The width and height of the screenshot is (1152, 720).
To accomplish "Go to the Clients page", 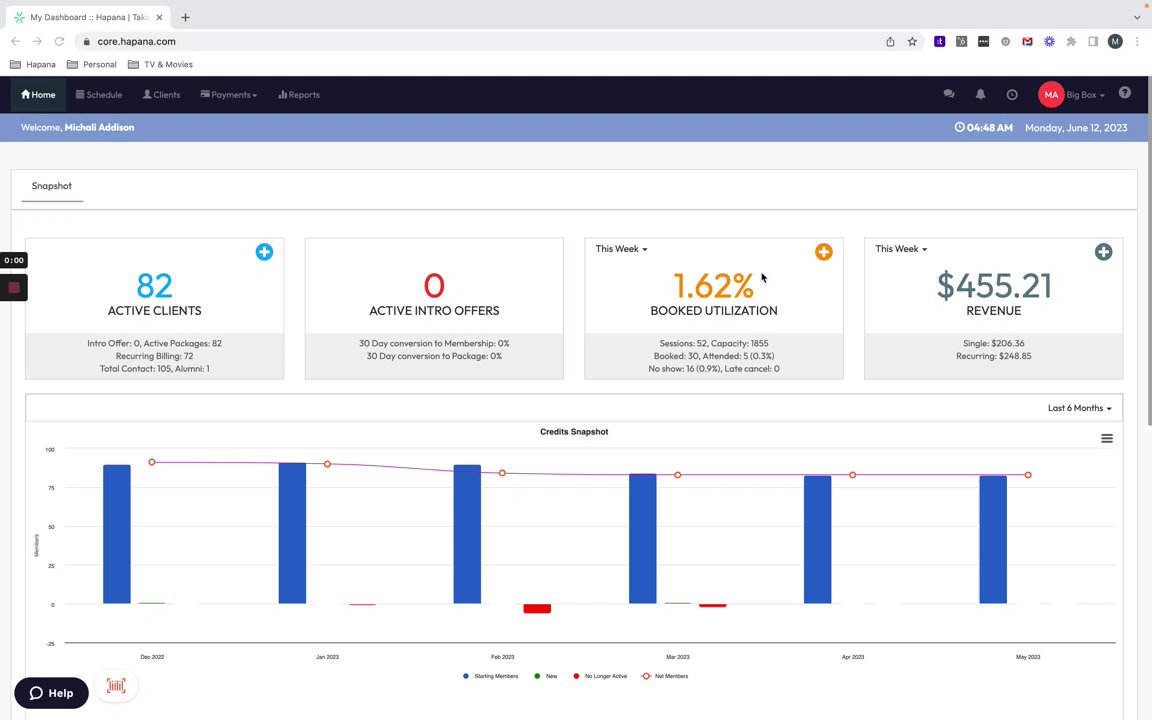I will tap(162, 95).
